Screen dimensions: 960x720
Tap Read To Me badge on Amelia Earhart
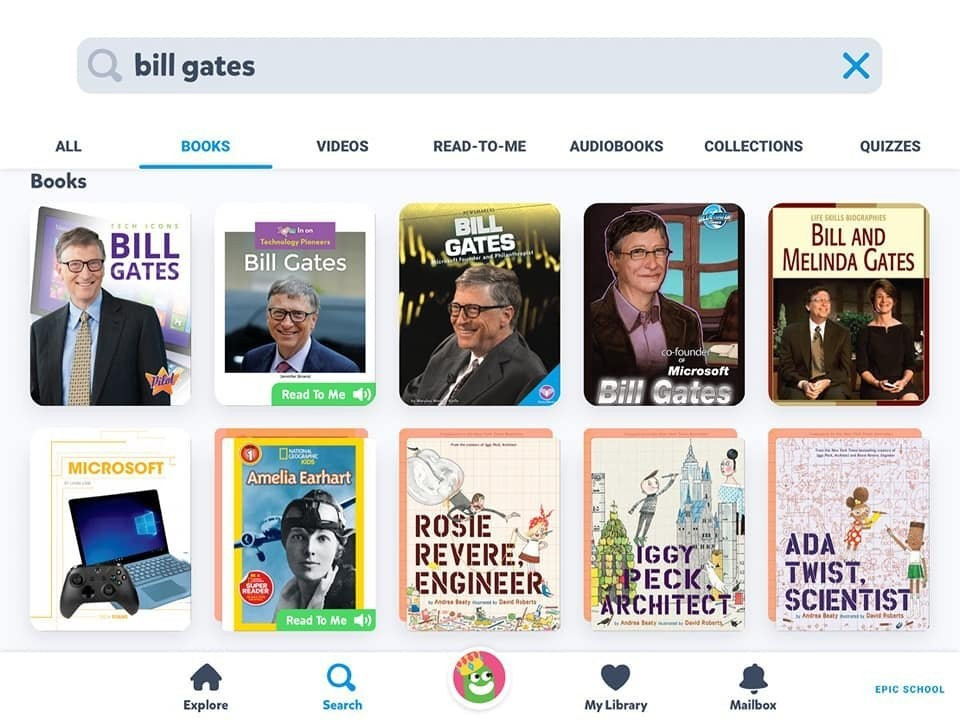(x=326, y=620)
